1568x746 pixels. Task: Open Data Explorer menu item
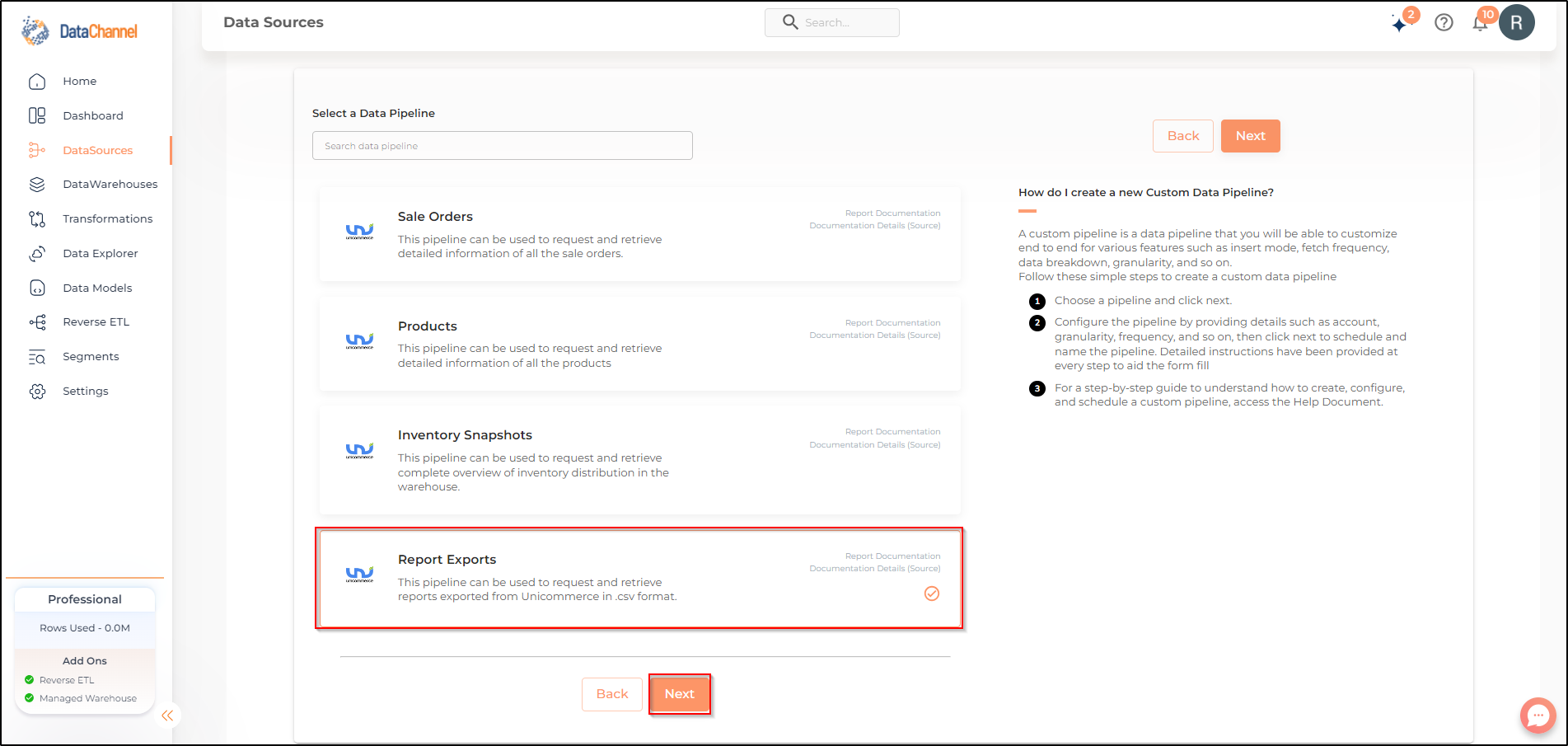(101, 253)
